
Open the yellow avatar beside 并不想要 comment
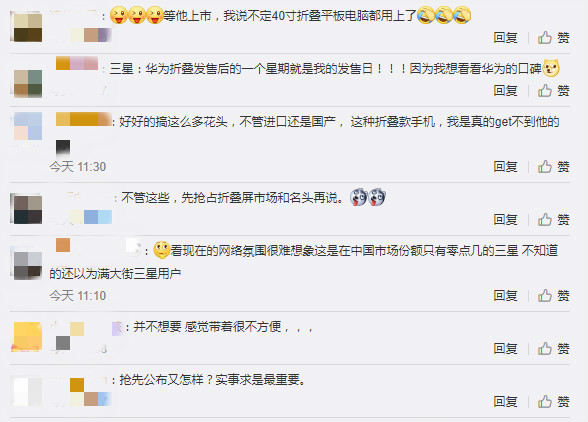(28, 336)
